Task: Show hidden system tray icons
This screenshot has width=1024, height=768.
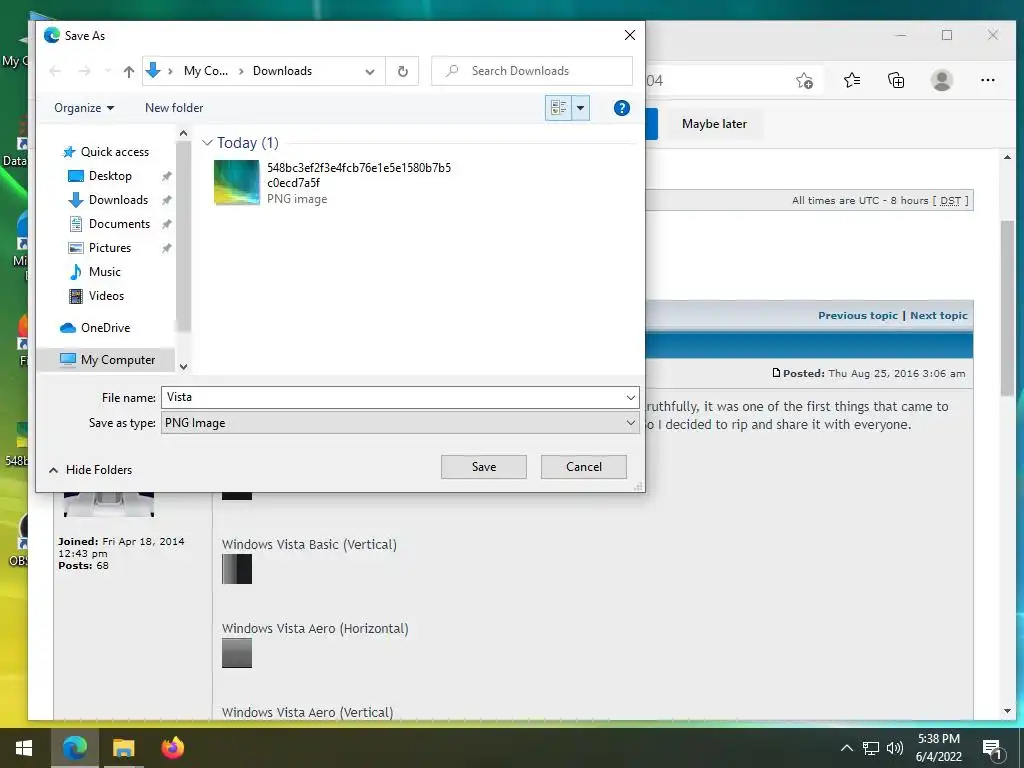Action: (x=846, y=748)
